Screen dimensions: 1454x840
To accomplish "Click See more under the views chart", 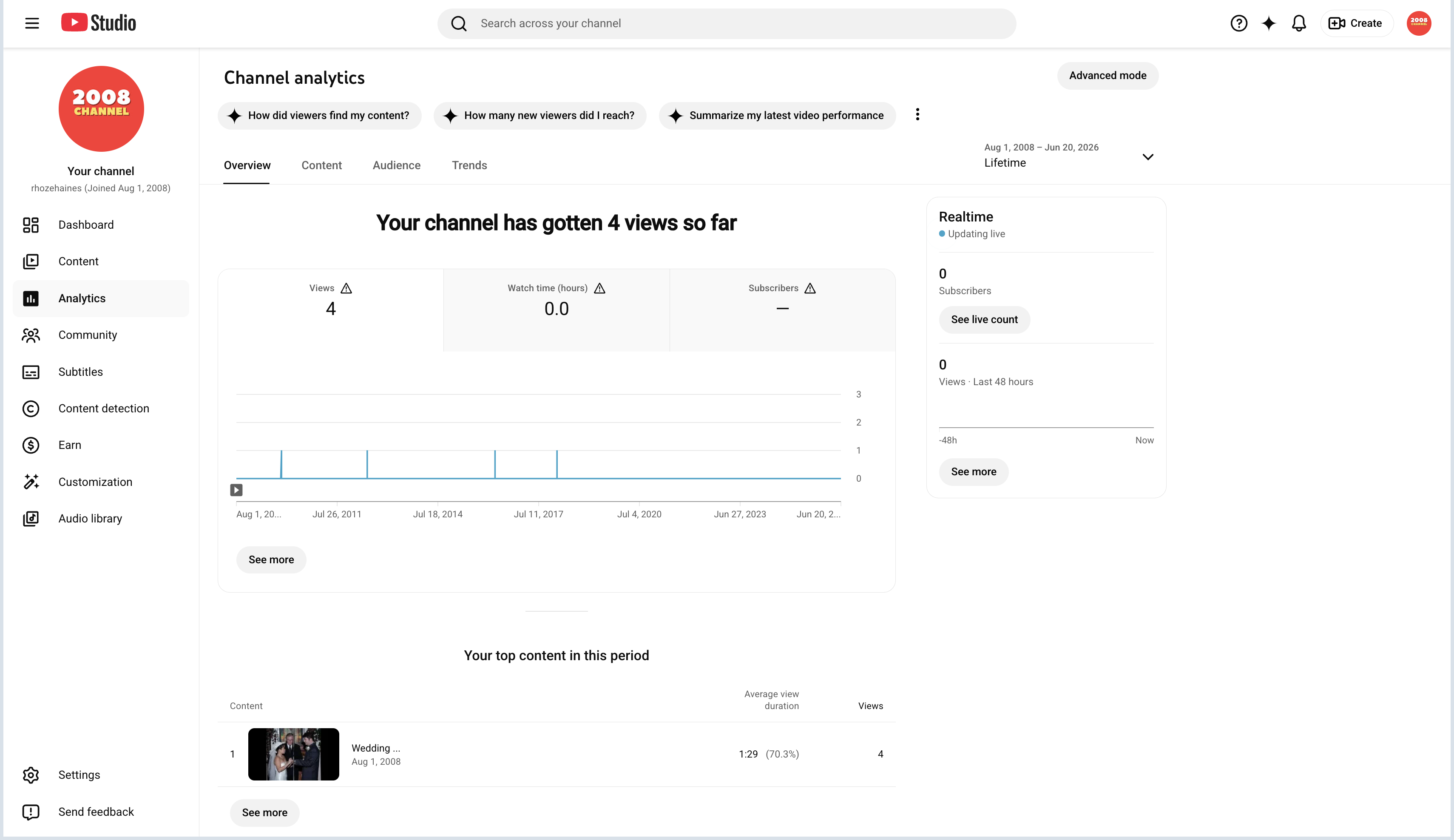I will pyautogui.click(x=271, y=559).
